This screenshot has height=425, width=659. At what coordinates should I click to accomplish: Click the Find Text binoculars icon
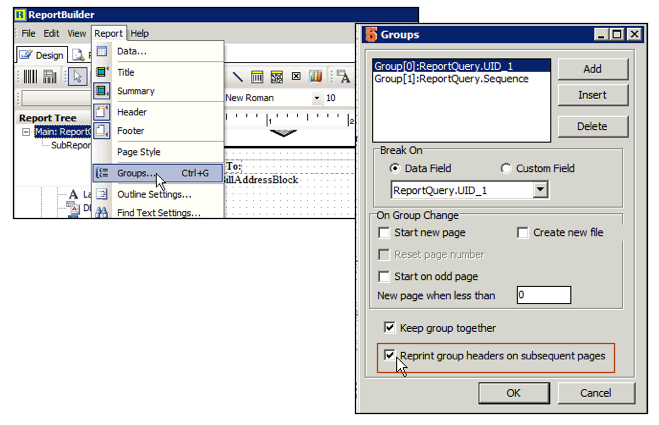pos(101,212)
